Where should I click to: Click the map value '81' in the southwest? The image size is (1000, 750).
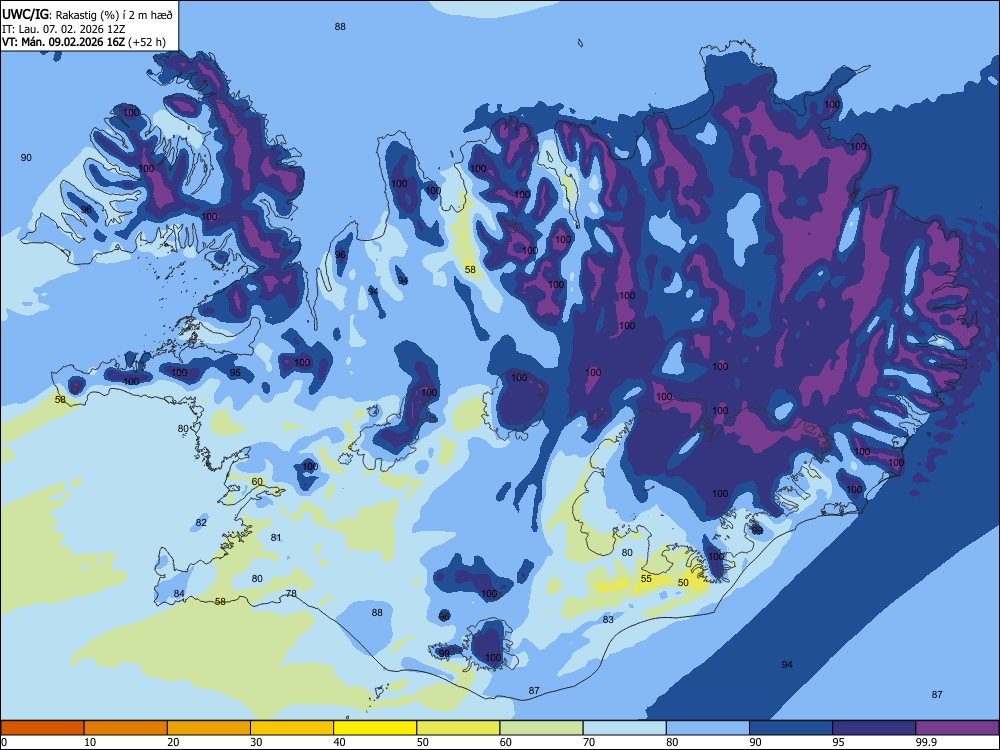pos(276,538)
